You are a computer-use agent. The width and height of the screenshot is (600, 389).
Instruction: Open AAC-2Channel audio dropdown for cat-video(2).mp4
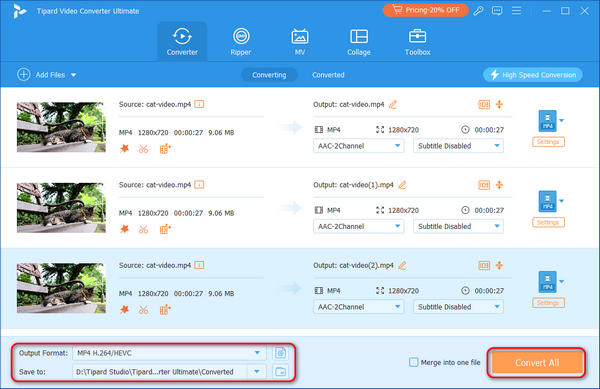coord(359,307)
